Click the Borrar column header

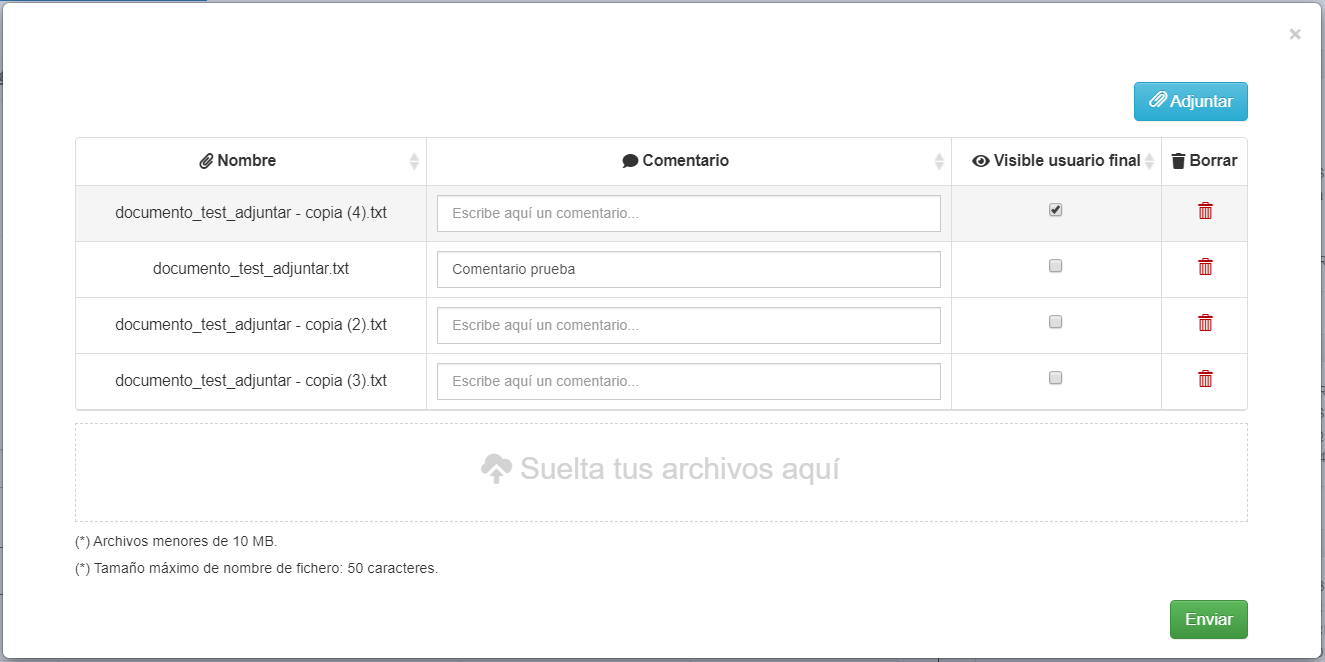click(1204, 161)
